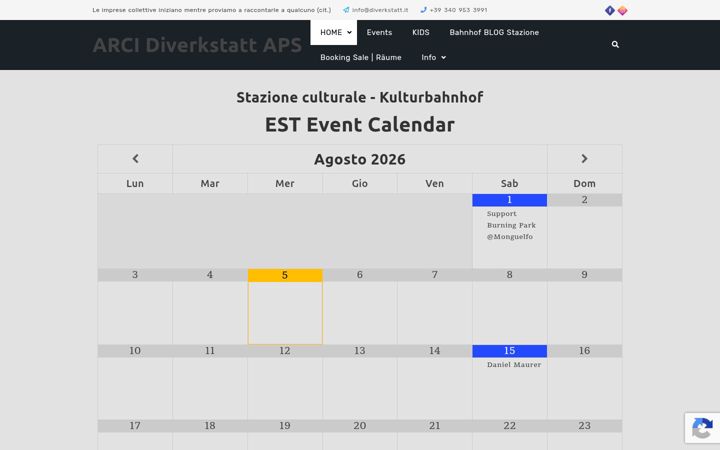Select day 6 in calendar

point(360,275)
